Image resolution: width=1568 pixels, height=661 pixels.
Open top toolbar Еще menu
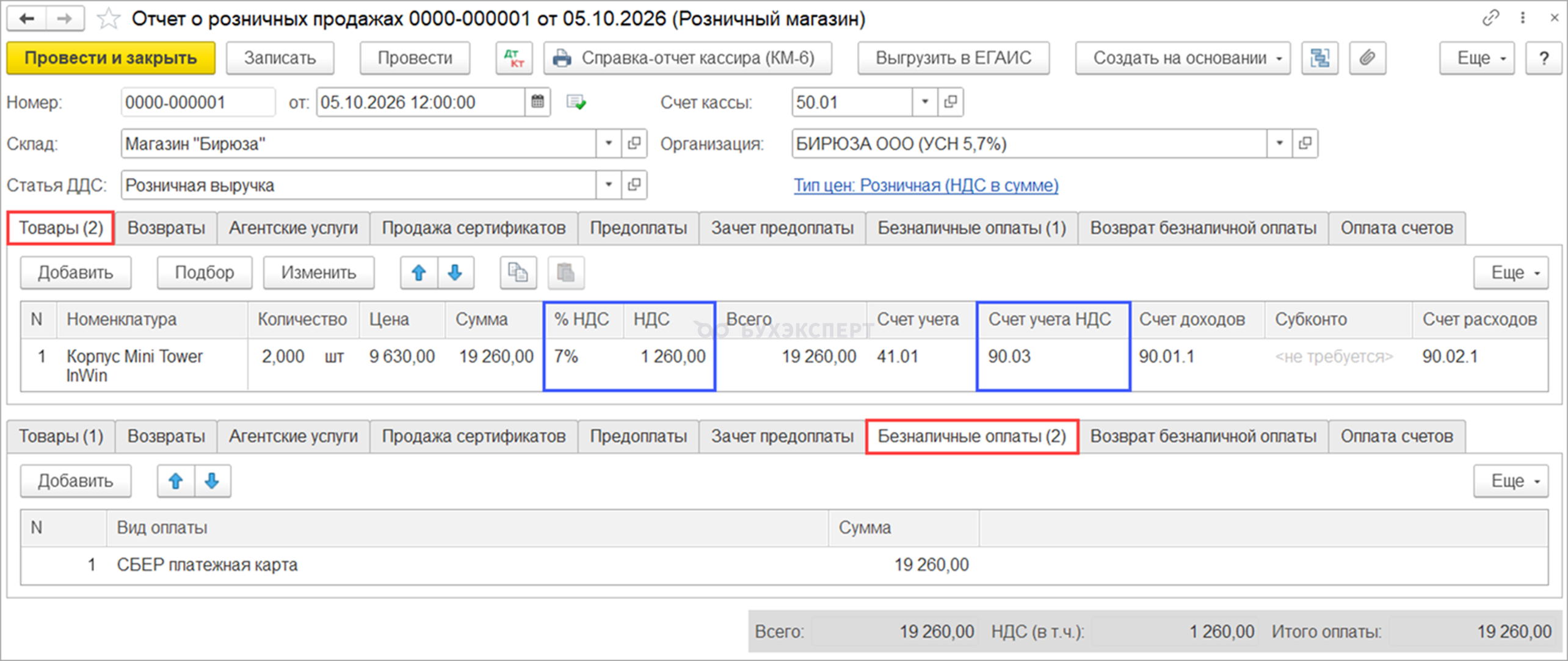[x=1477, y=58]
